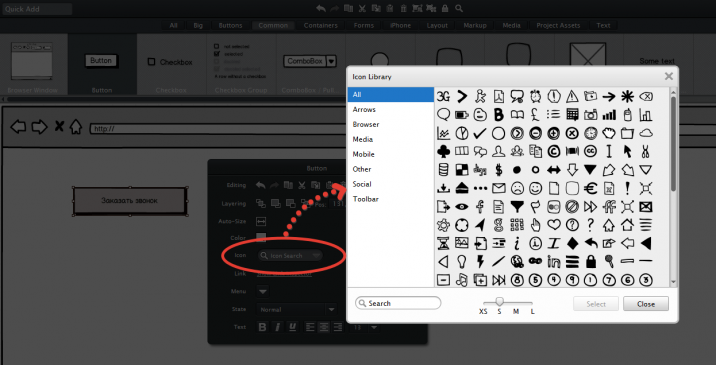This screenshot has height=365, width=716.
Task: Choose the lightning bolt icon
Action: [480, 261]
